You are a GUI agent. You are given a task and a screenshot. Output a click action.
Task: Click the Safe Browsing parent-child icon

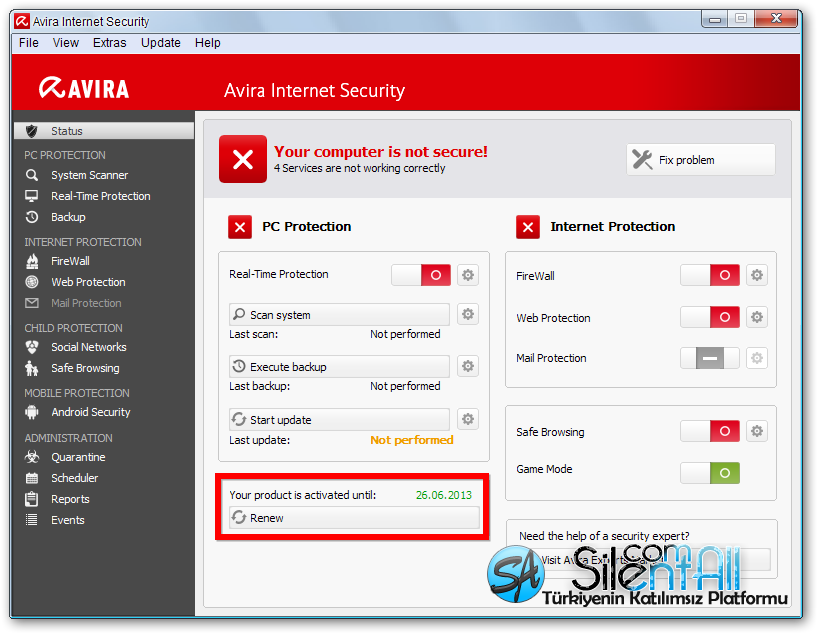click(32, 368)
